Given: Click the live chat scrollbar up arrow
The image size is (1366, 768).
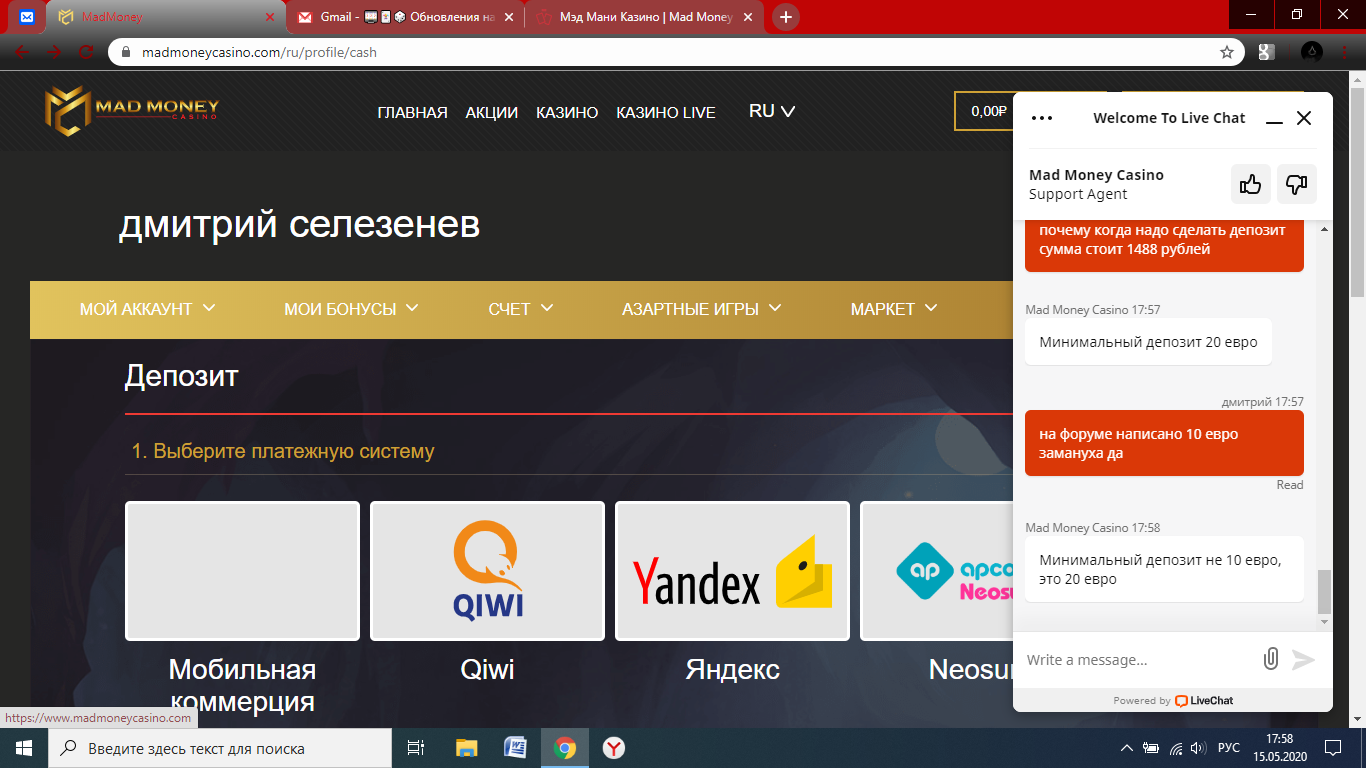Looking at the screenshot, I should click(1325, 229).
